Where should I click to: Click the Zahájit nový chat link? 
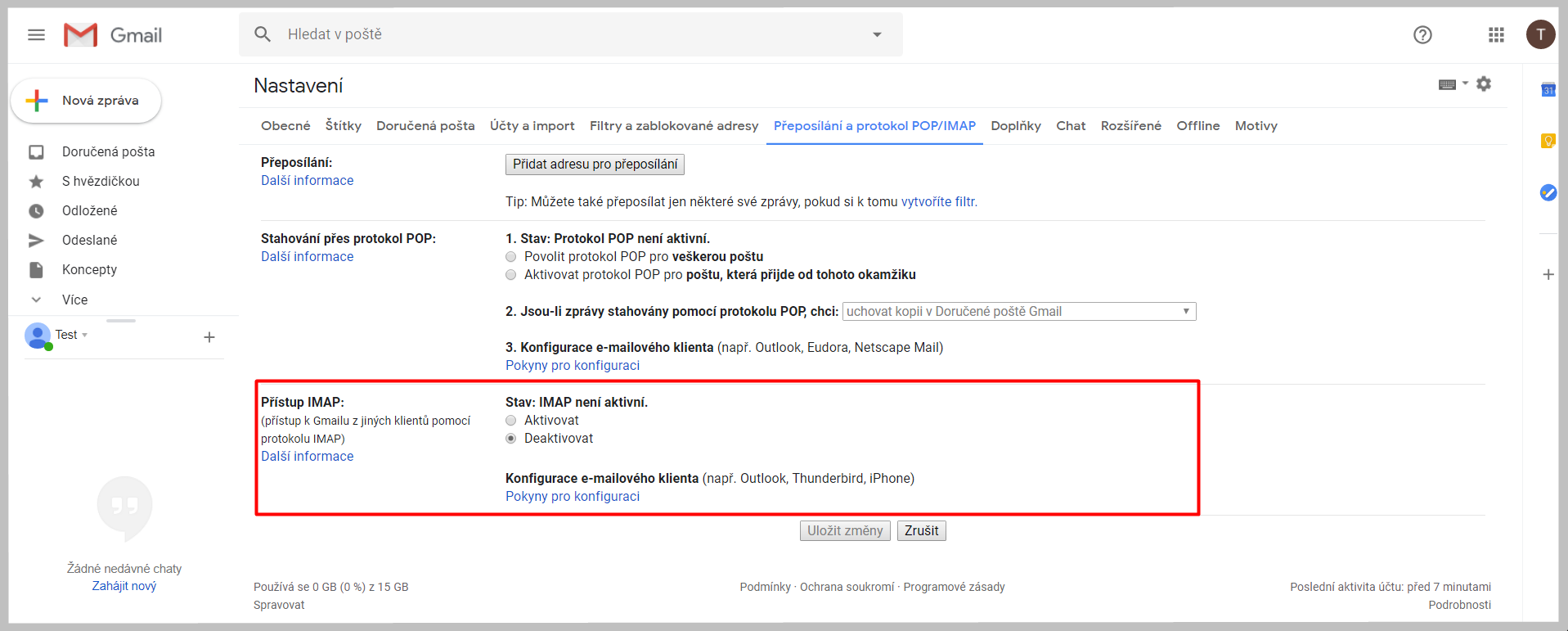tap(124, 586)
